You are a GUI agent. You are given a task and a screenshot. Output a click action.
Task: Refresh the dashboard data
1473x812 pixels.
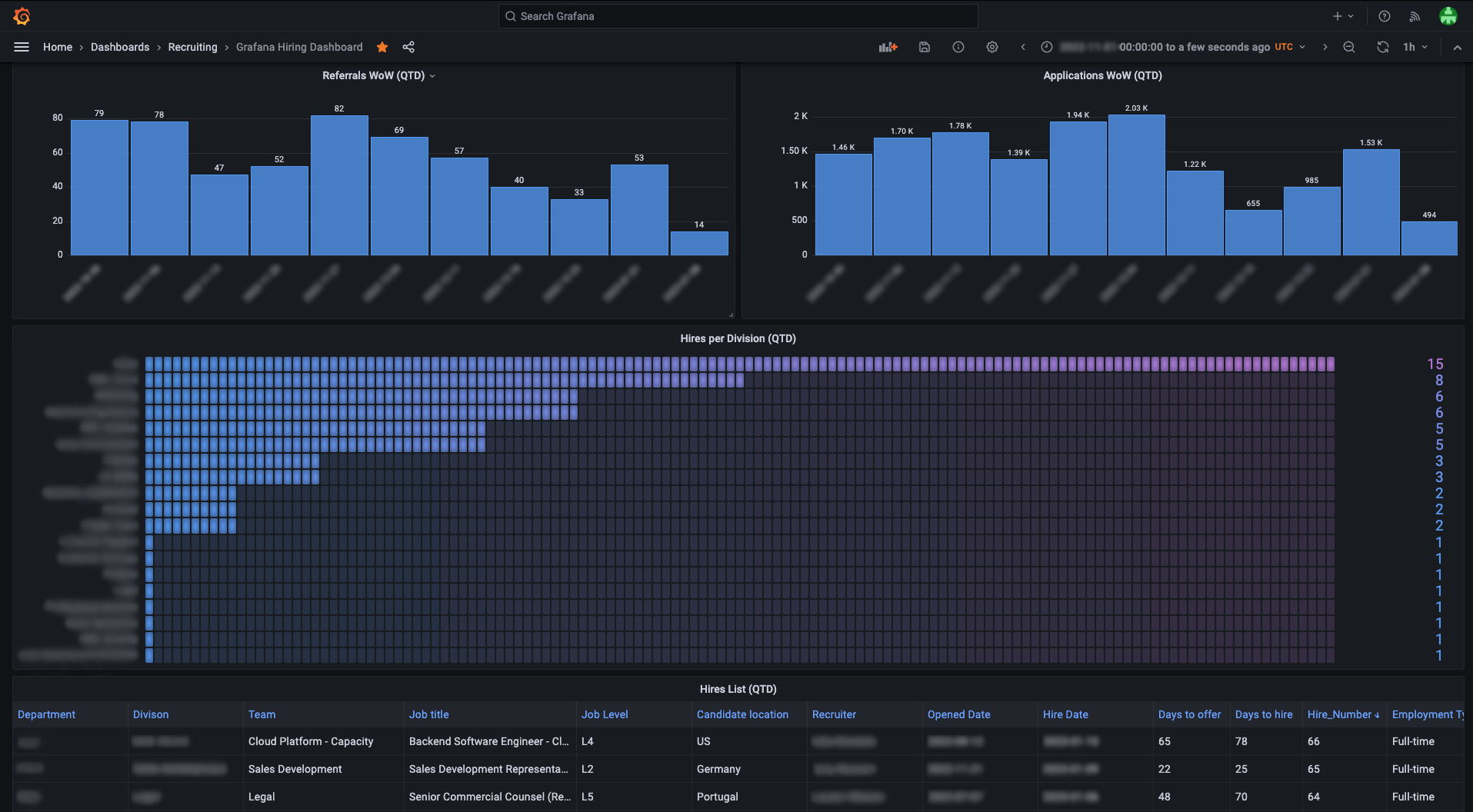(x=1382, y=47)
